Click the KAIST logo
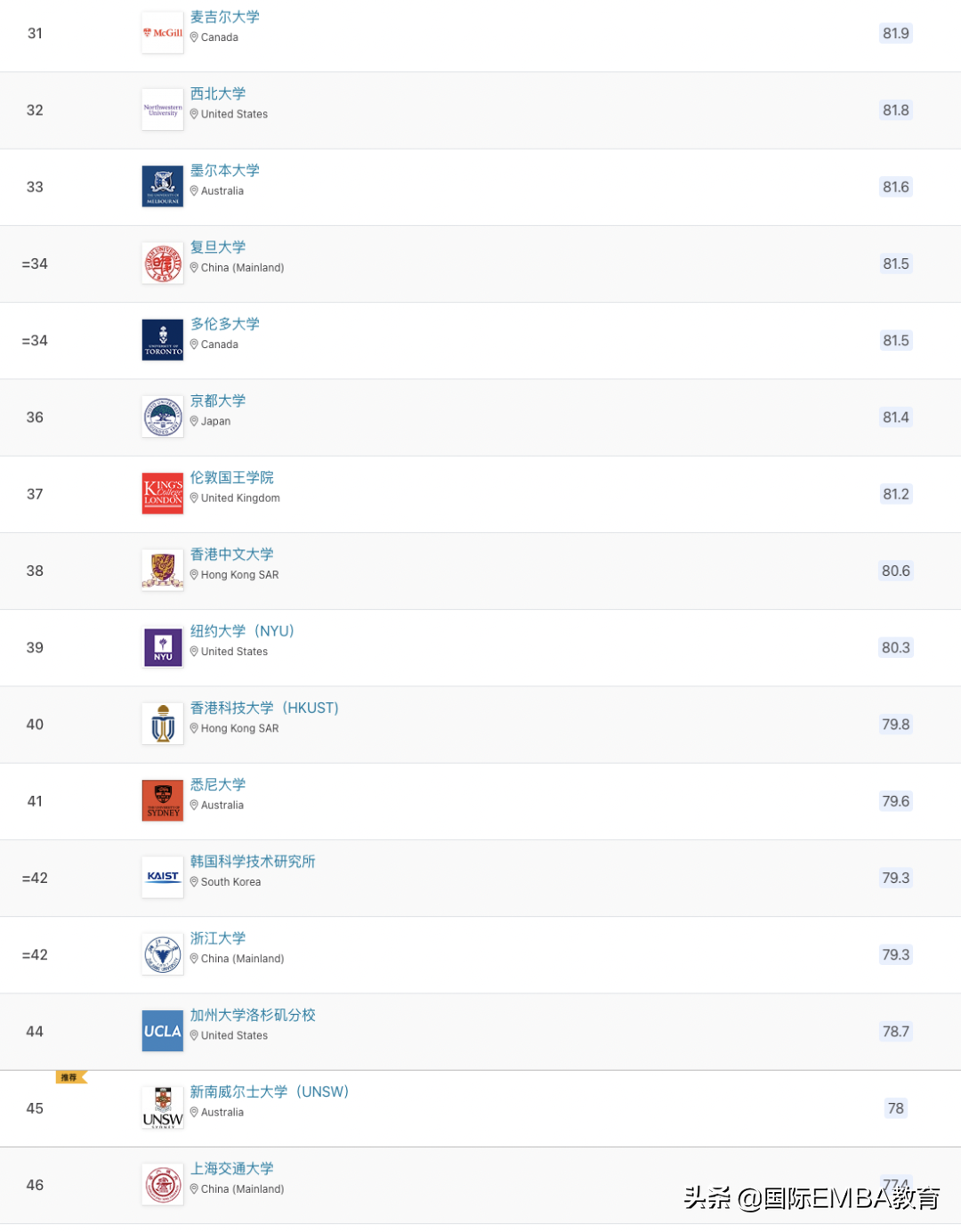The width and height of the screenshot is (961, 1232). (x=163, y=878)
